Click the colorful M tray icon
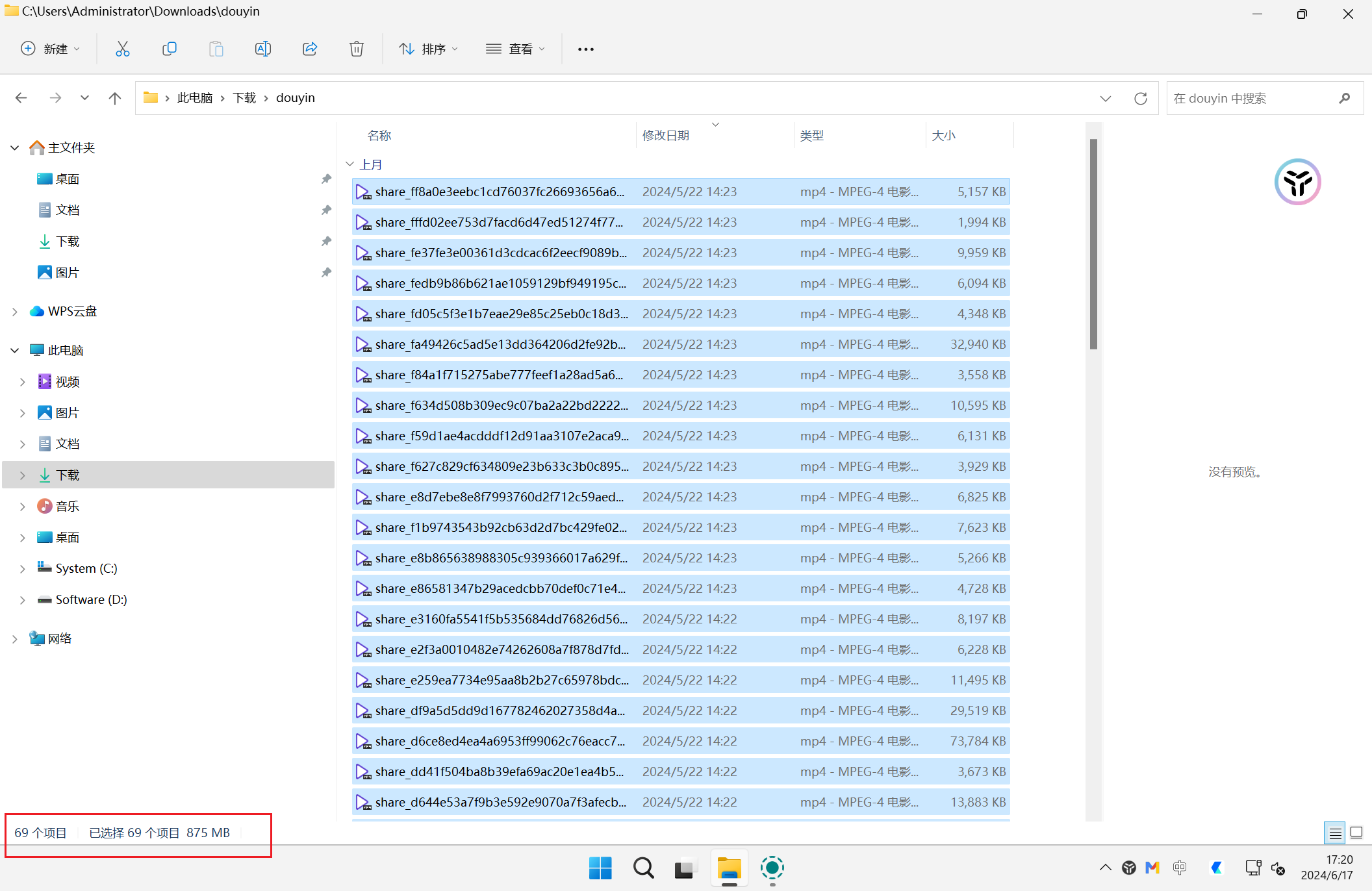 [x=1152, y=868]
